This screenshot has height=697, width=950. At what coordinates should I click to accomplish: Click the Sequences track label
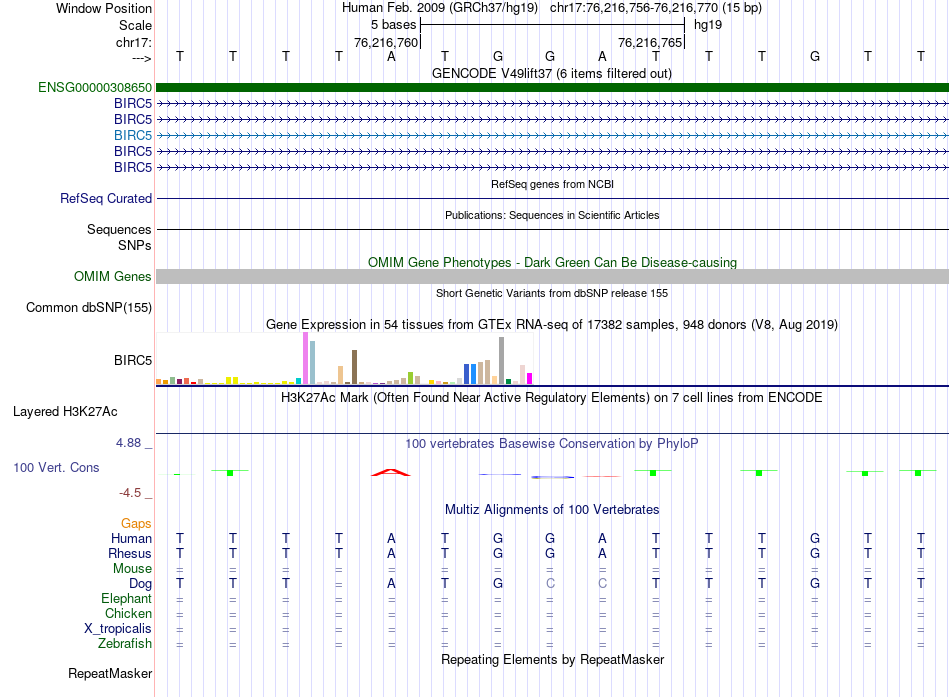pos(119,229)
